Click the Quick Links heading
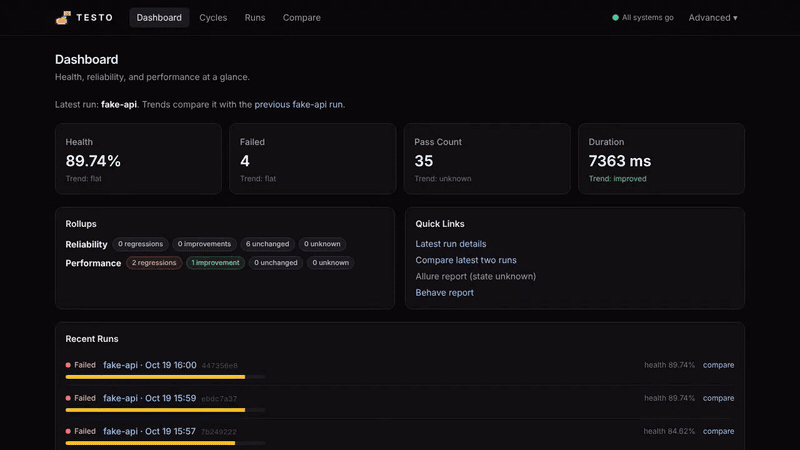 click(x=440, y=224)
